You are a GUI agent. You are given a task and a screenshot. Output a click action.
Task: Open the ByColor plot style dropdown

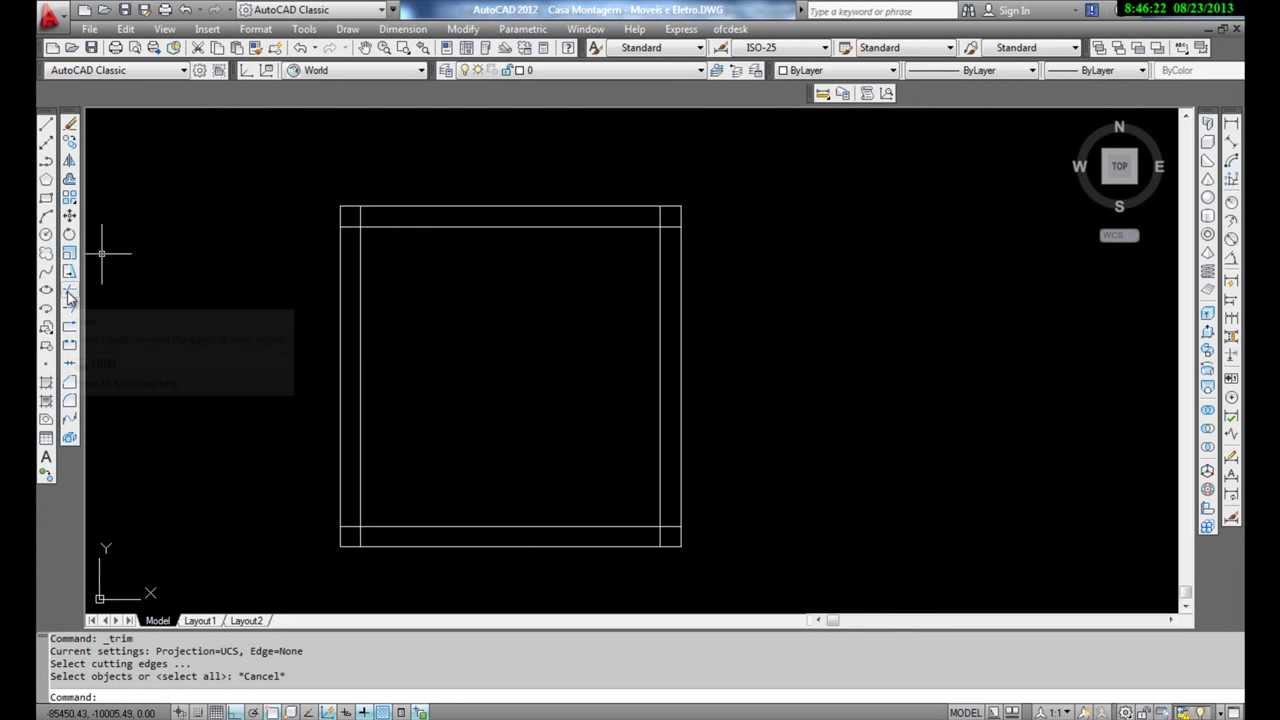tap(1198, 70)
